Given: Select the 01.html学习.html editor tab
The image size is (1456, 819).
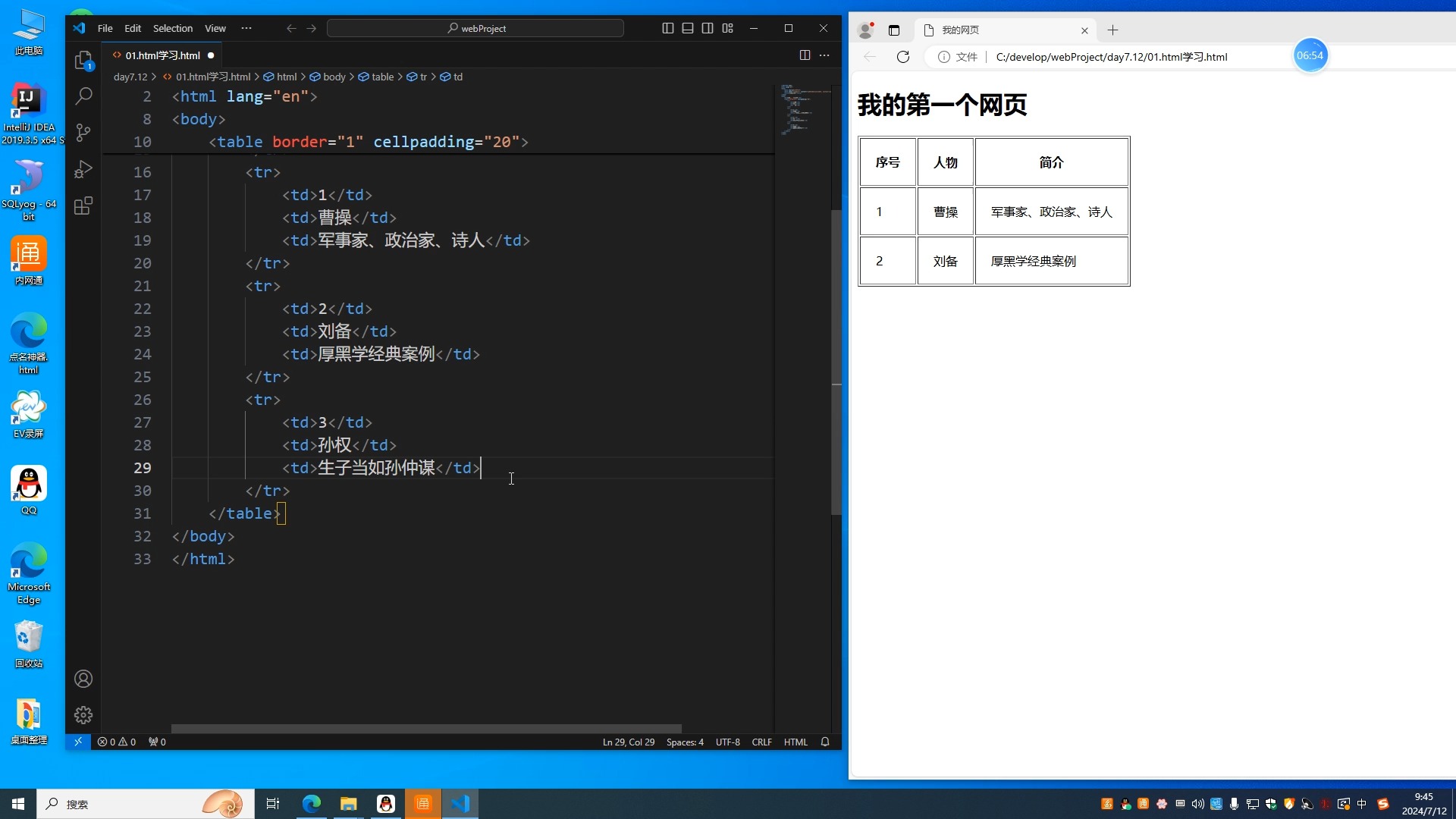Looking at the screenshot, I should (163, 55).
